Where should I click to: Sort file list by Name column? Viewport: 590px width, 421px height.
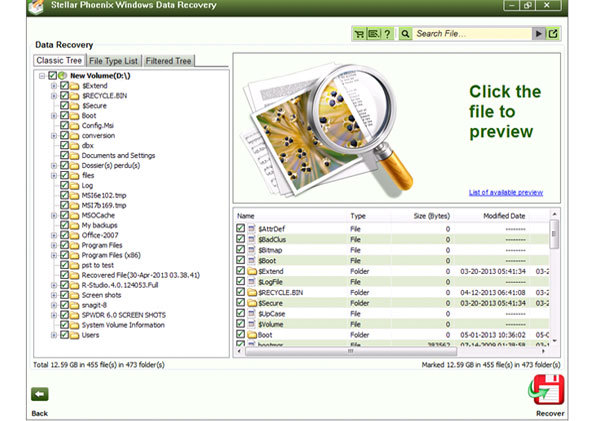(246, 216)
